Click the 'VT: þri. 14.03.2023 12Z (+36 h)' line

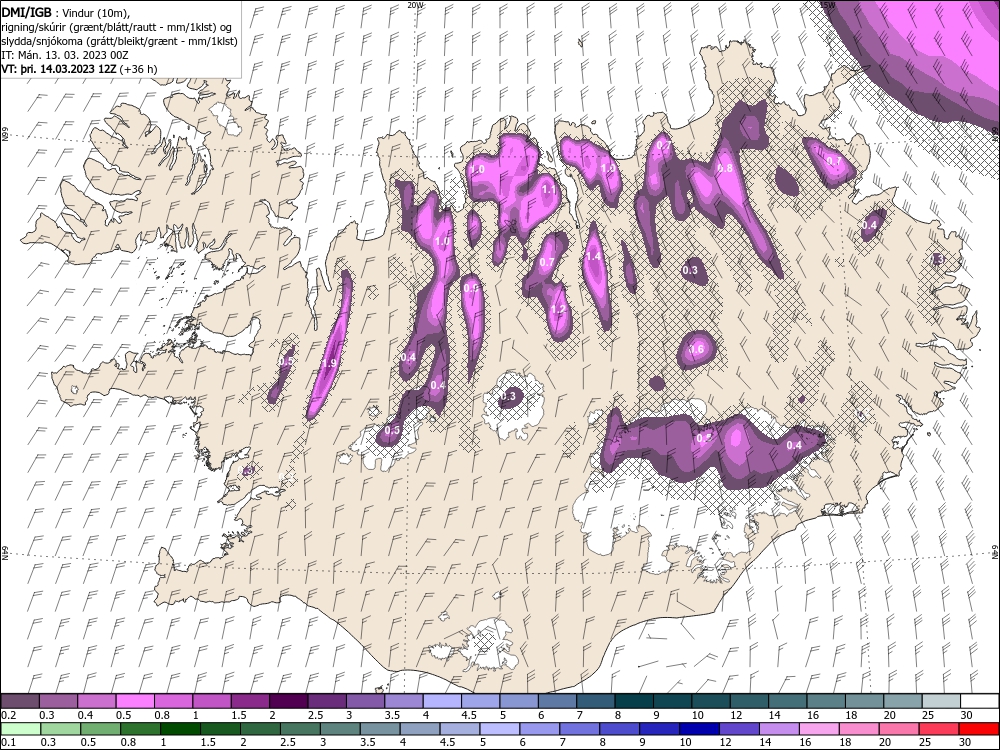point(80,69)
